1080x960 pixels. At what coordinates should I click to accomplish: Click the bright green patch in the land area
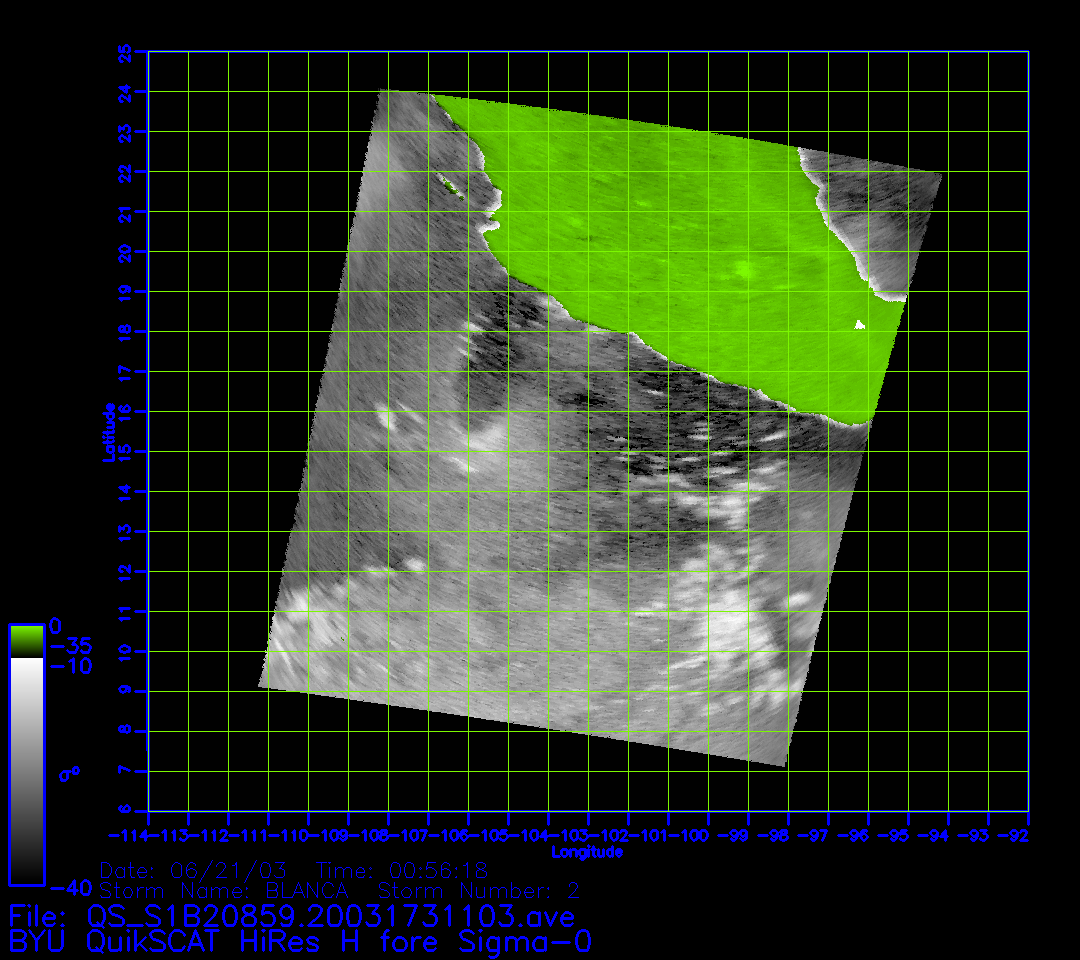[x=745, y=268]
